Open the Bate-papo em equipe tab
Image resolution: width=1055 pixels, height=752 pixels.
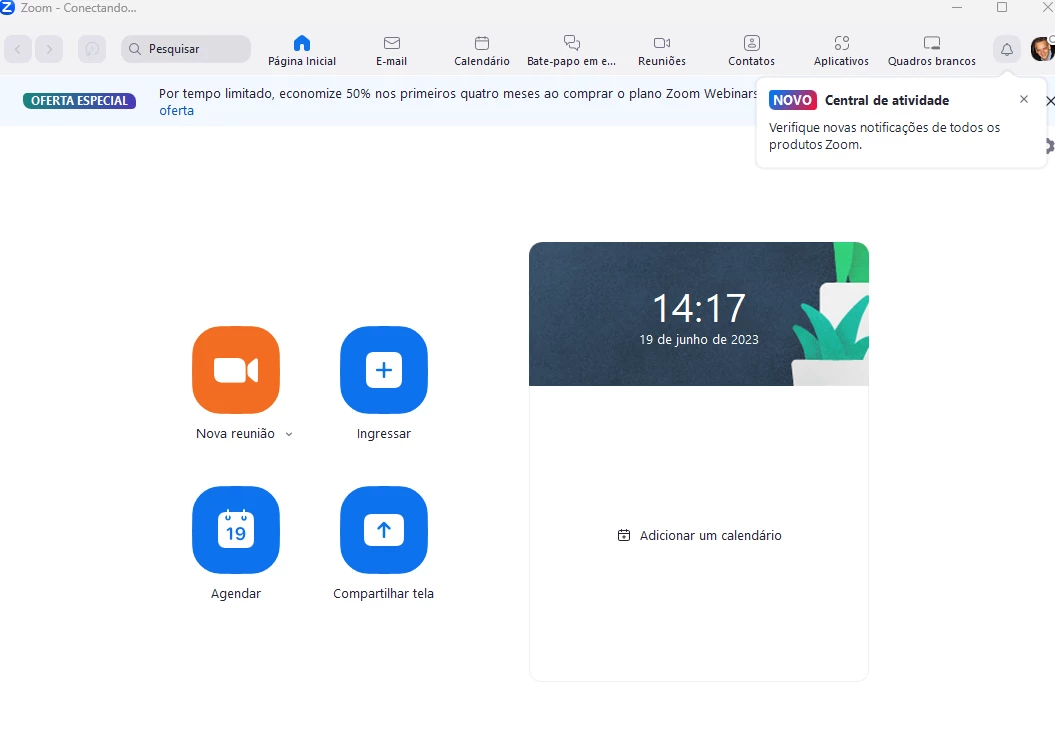point(571,51)
